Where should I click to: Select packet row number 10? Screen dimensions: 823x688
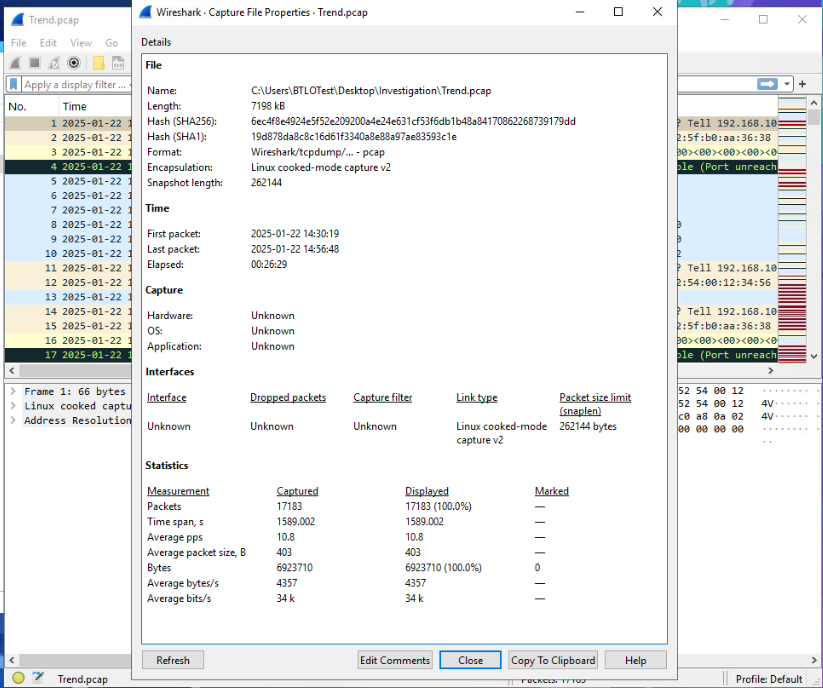click(x=68, y=253)
